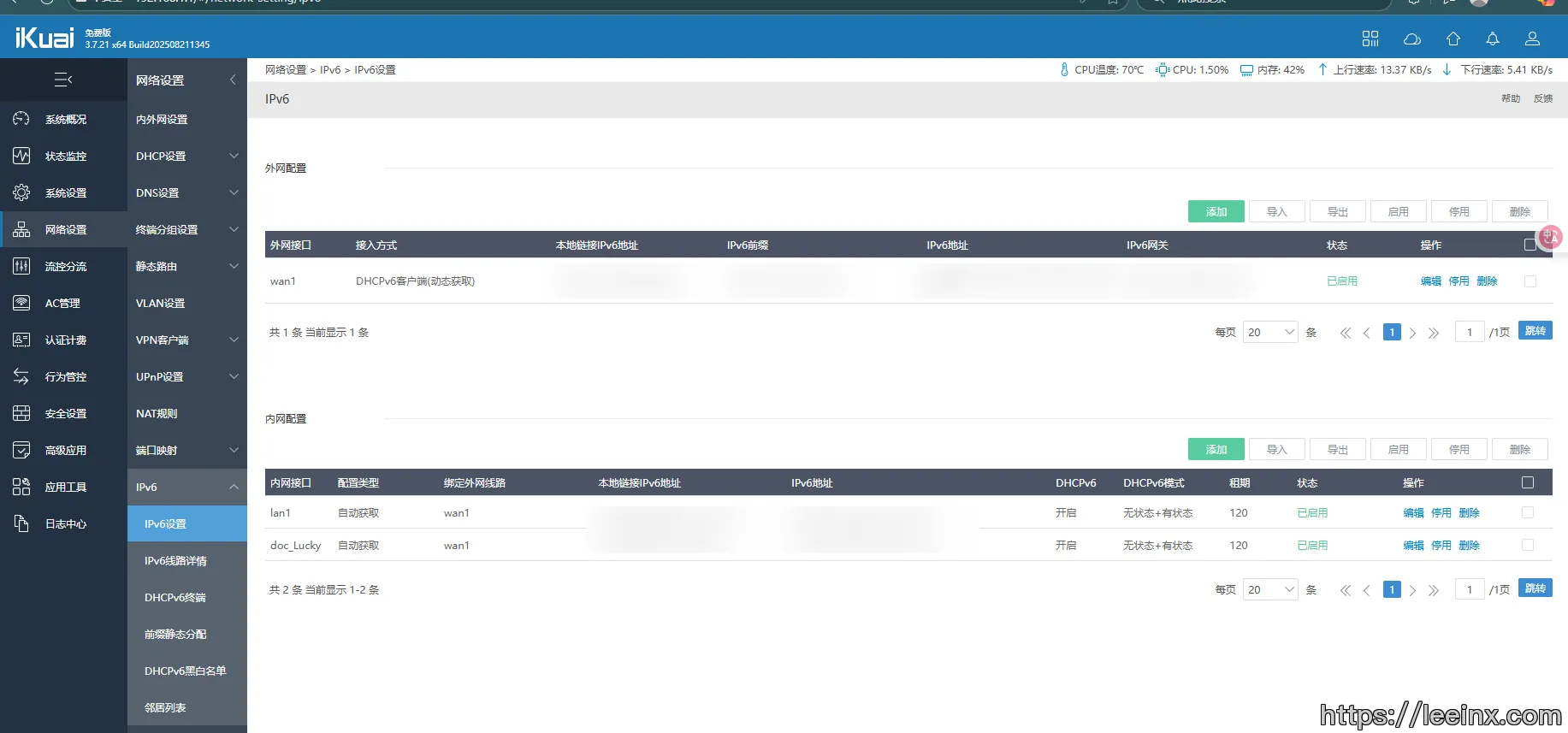Click 编辑 link for doc_Lucky row
This screenshot has height=733, width=1568.
coord(1413,546)
